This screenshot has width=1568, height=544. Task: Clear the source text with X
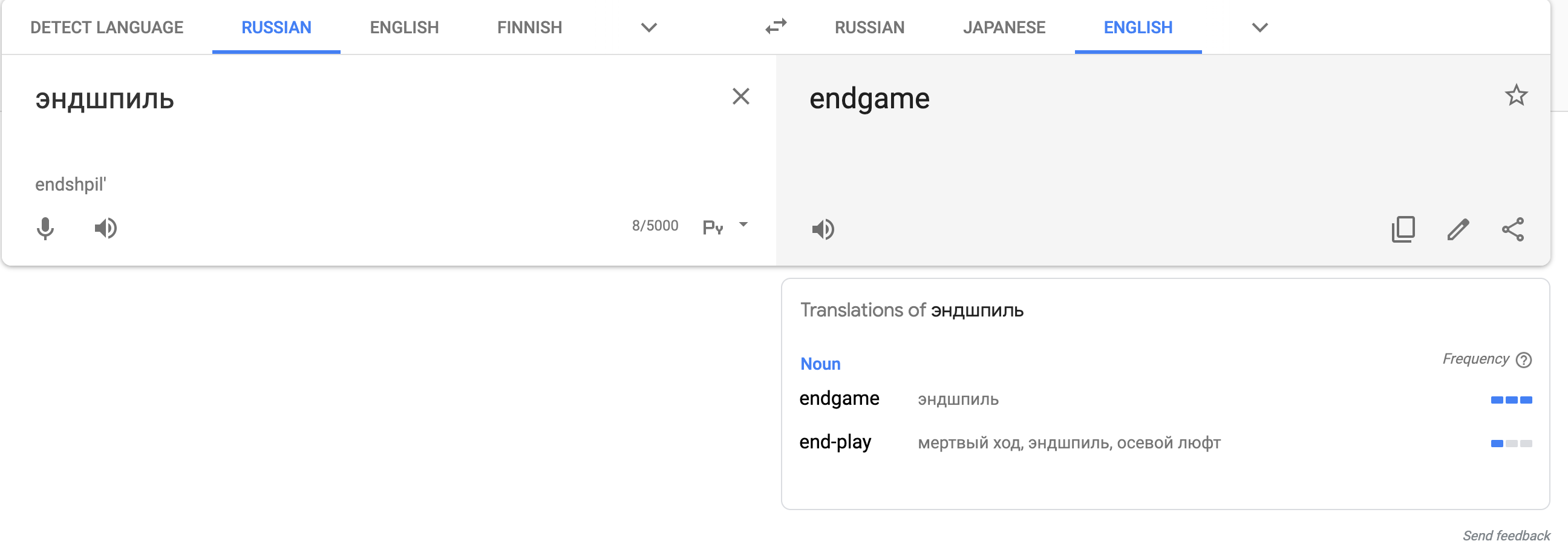740,96
